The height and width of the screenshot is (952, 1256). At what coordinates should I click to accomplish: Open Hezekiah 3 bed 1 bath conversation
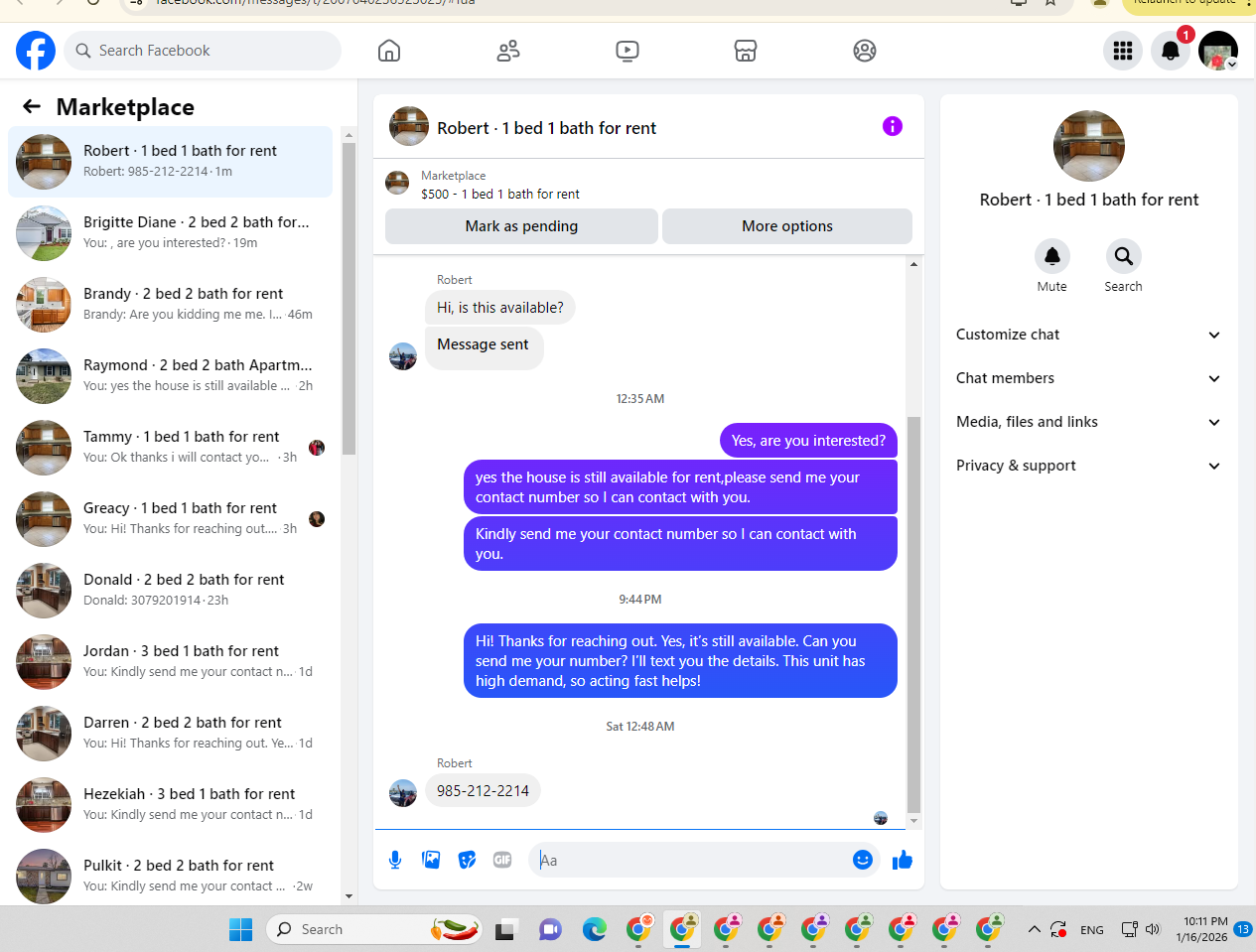click(170, 805)
